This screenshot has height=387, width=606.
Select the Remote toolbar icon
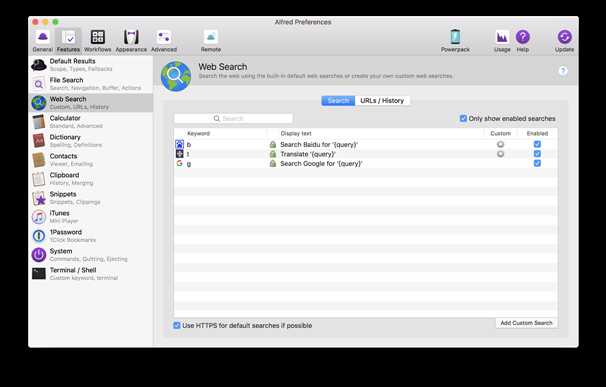point(211,41)
